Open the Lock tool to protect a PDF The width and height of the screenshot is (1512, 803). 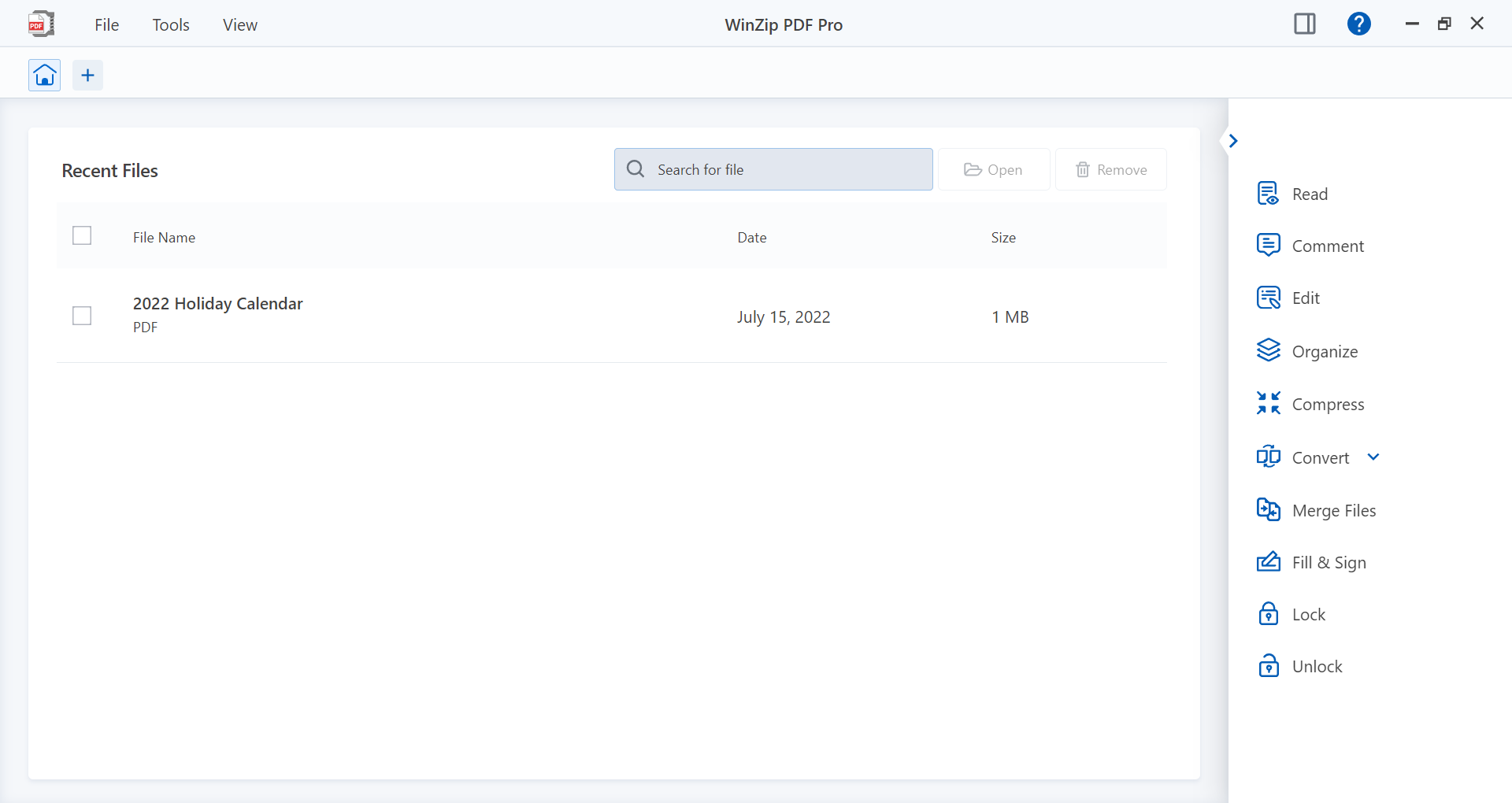tap(1309, 614)
